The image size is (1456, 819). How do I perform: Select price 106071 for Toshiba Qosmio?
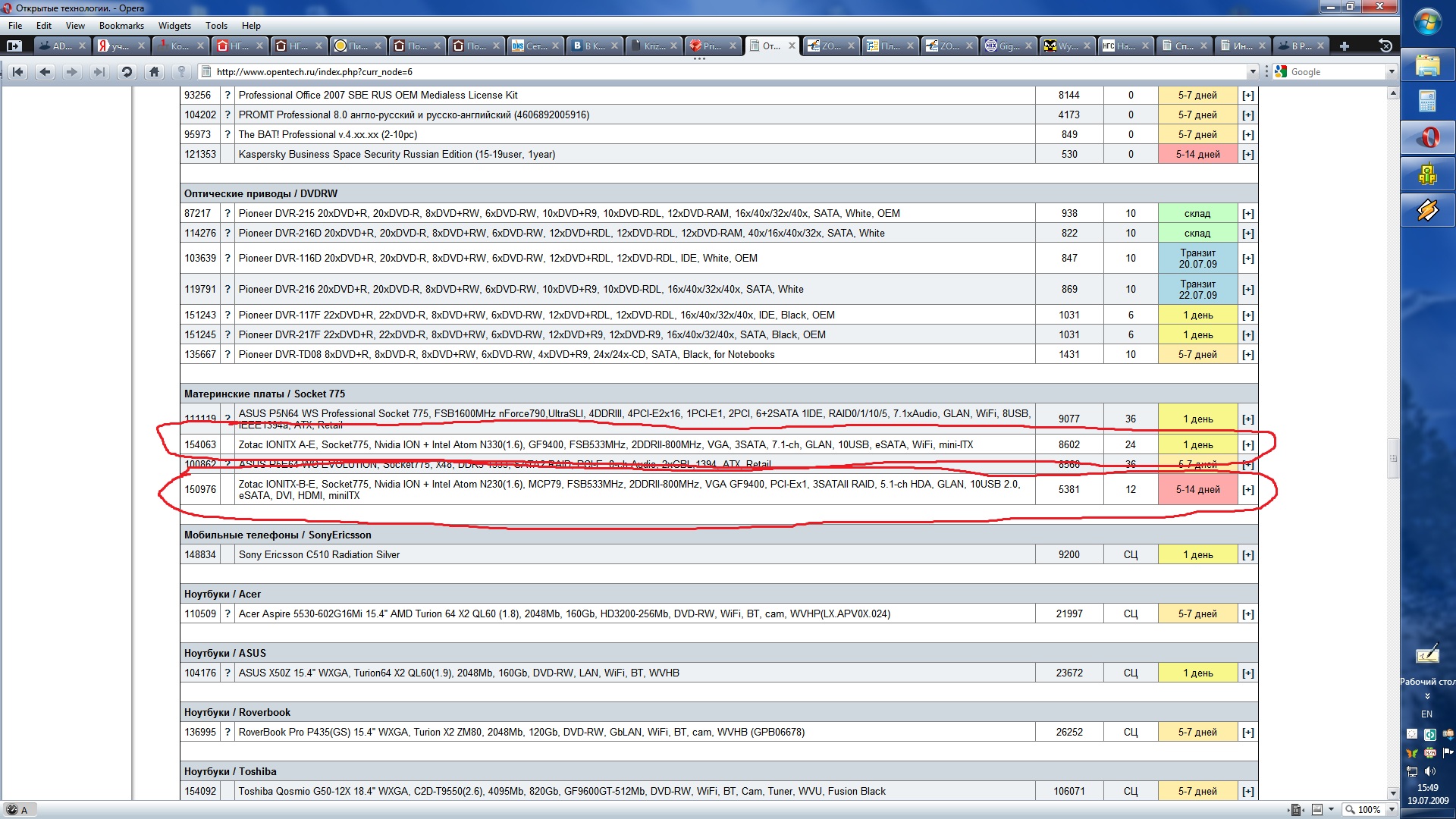pos(1069,792)
